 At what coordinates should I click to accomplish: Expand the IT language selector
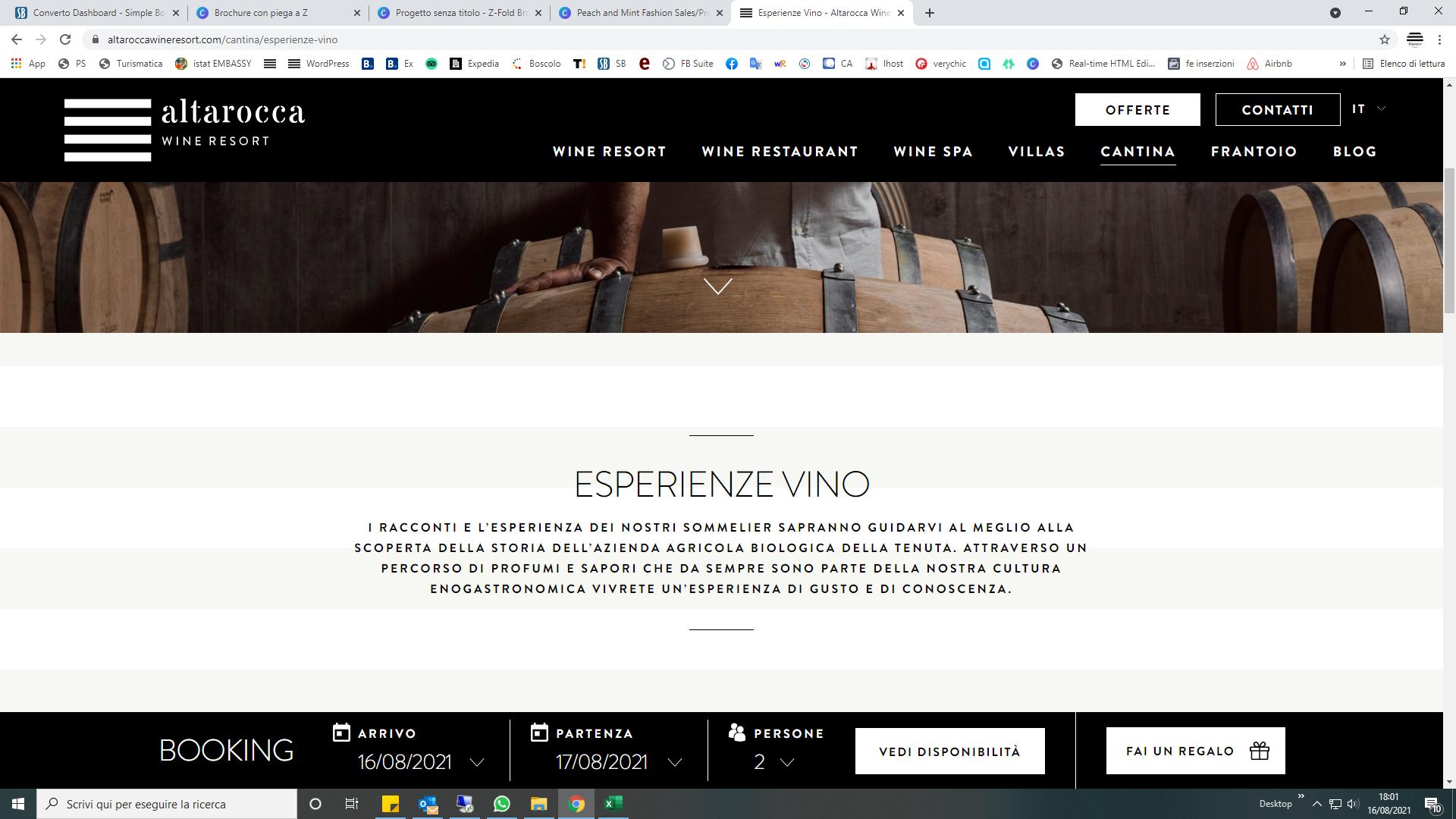pos(1369,109)
